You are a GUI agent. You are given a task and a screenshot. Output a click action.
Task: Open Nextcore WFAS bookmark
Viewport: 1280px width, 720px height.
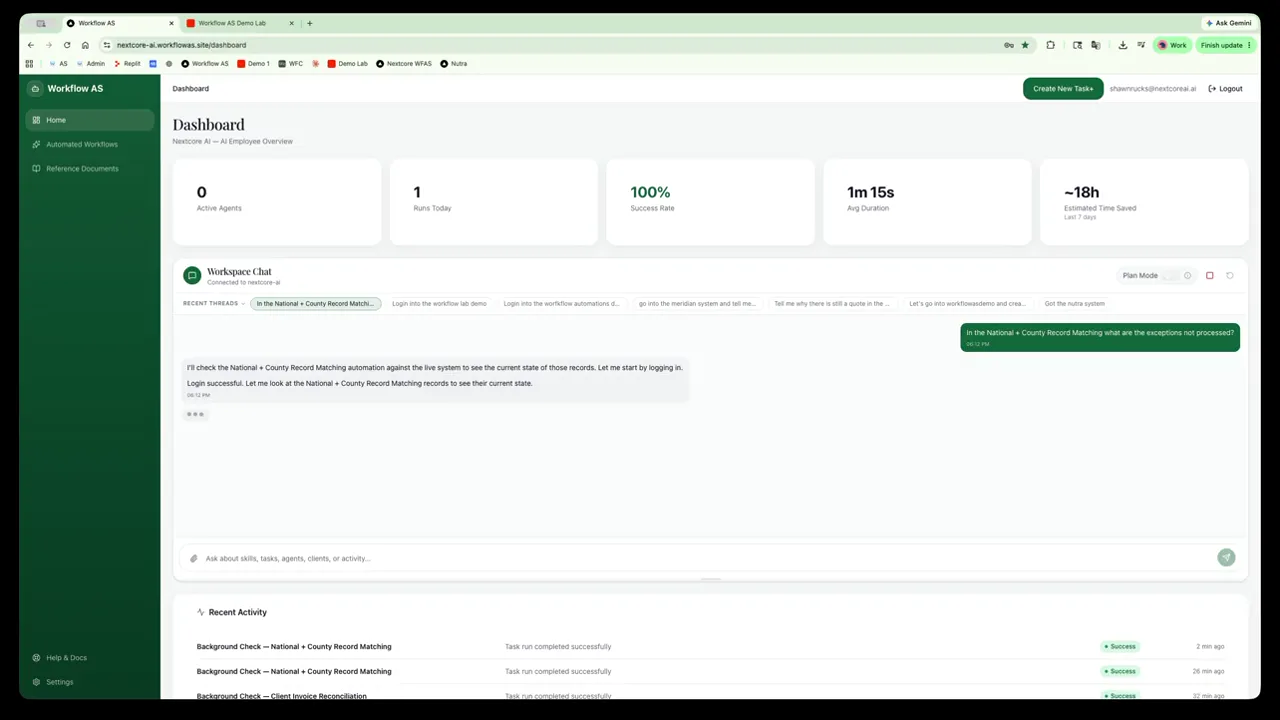[405, 64]
